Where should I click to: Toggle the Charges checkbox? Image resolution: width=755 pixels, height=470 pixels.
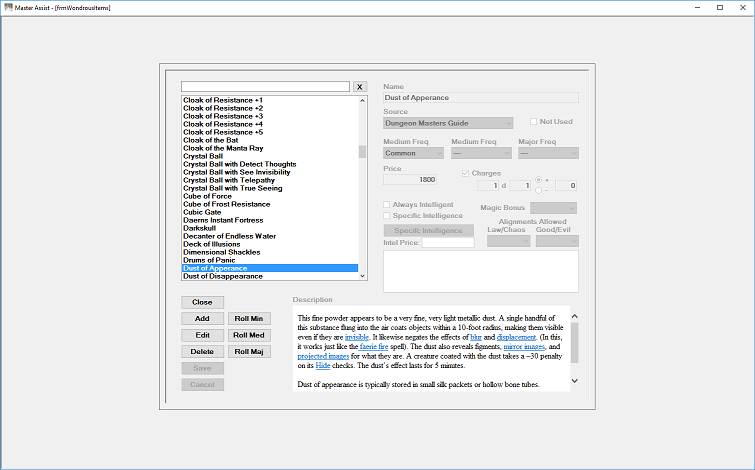tap(465, 173)
